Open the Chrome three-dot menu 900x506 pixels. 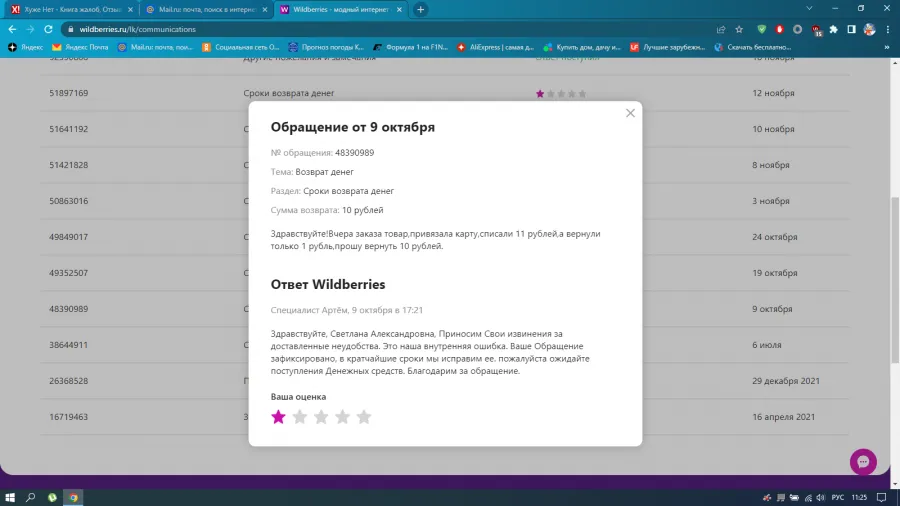[888, 29]
